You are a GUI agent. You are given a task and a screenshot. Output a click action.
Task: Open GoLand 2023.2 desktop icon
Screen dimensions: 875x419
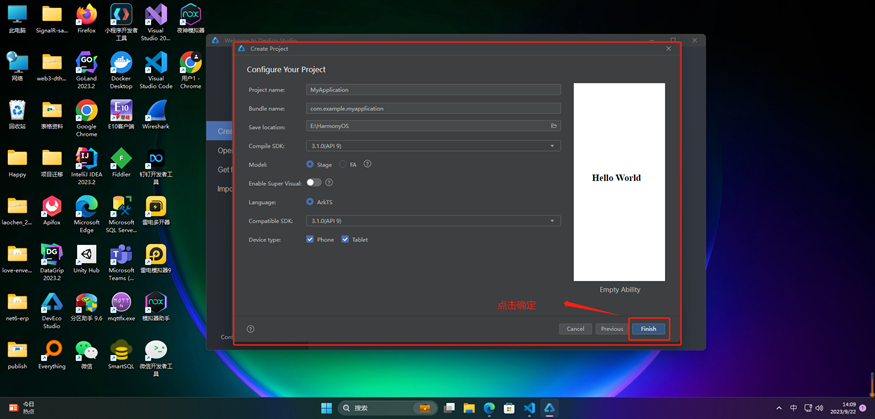tap(86, 70)
